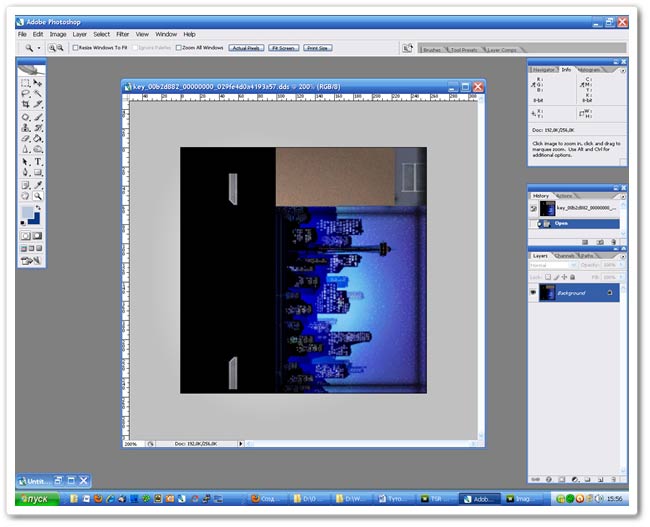This screenshot has width=650, height=527.
Task: Check the Zoom All Windows option
Action: [x=179, y=47]
